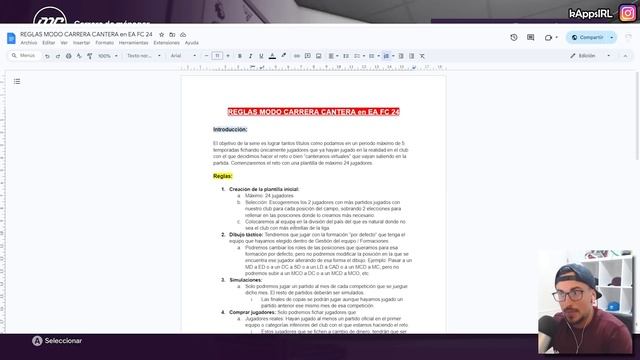Click the line and paragraph spacing icon
This screenshot has height=360, width=640.
click(x=346, y=56)
